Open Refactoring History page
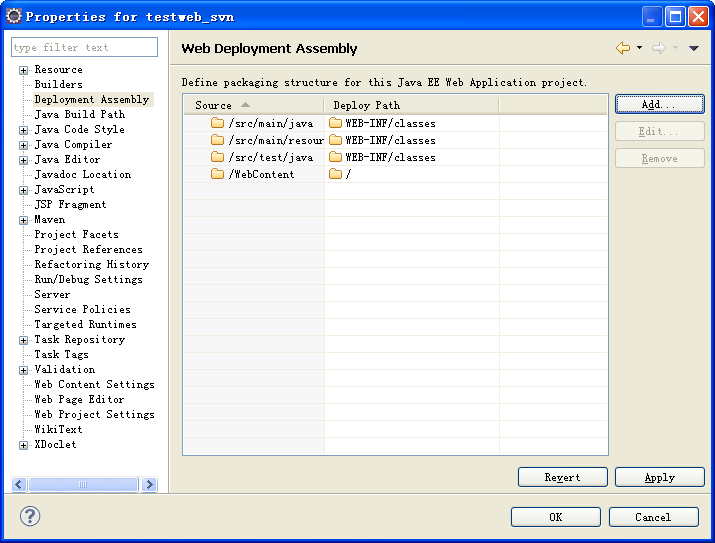715x543 pixels. tap(92, 264)
